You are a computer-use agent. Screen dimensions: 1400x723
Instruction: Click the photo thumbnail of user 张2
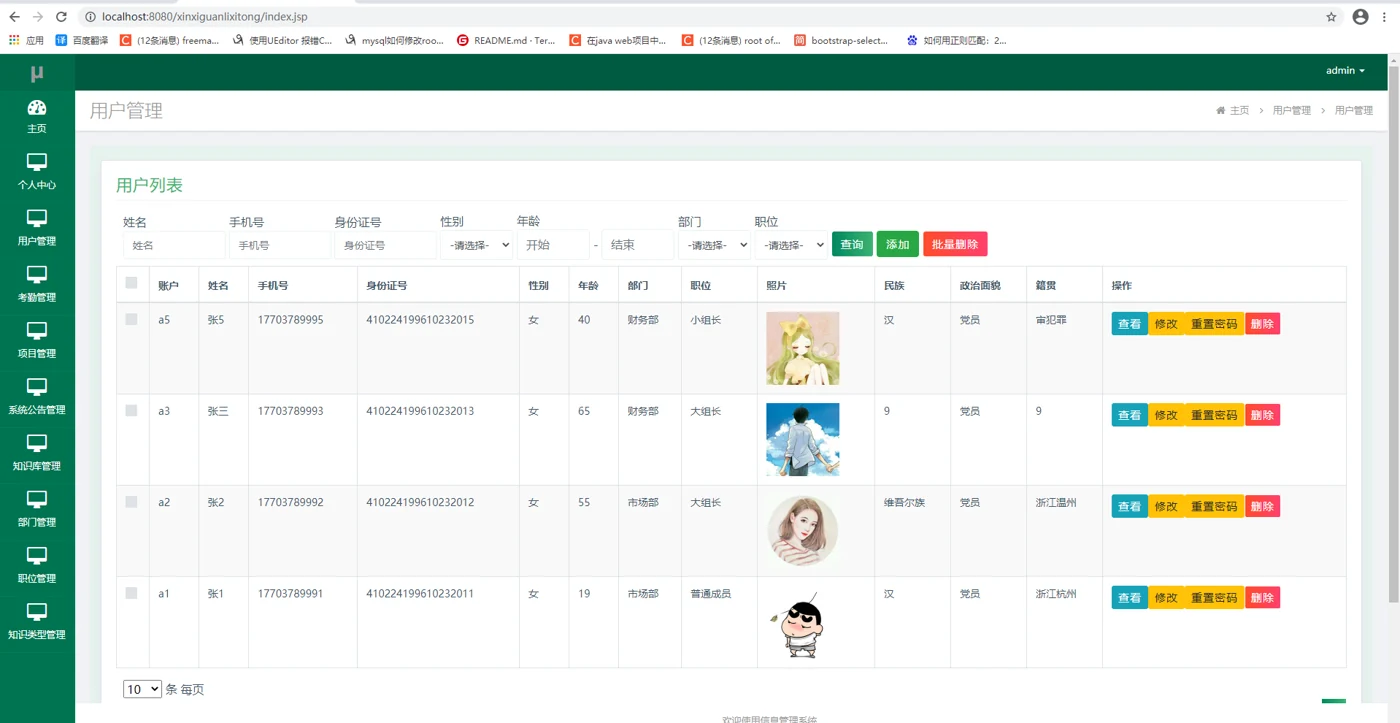click(x=803, y=531)
